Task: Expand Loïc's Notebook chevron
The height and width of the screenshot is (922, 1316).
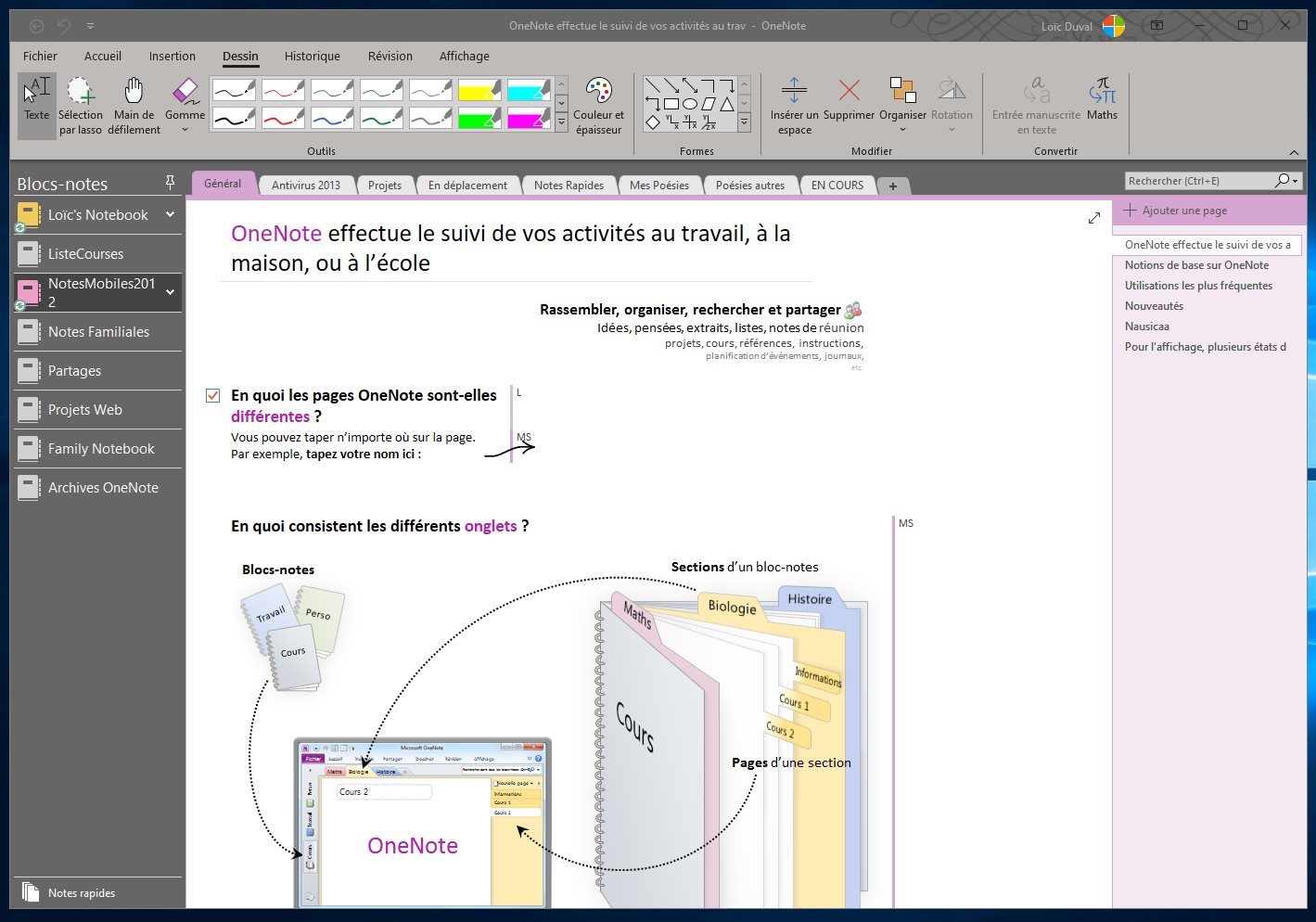Action: 171,214
